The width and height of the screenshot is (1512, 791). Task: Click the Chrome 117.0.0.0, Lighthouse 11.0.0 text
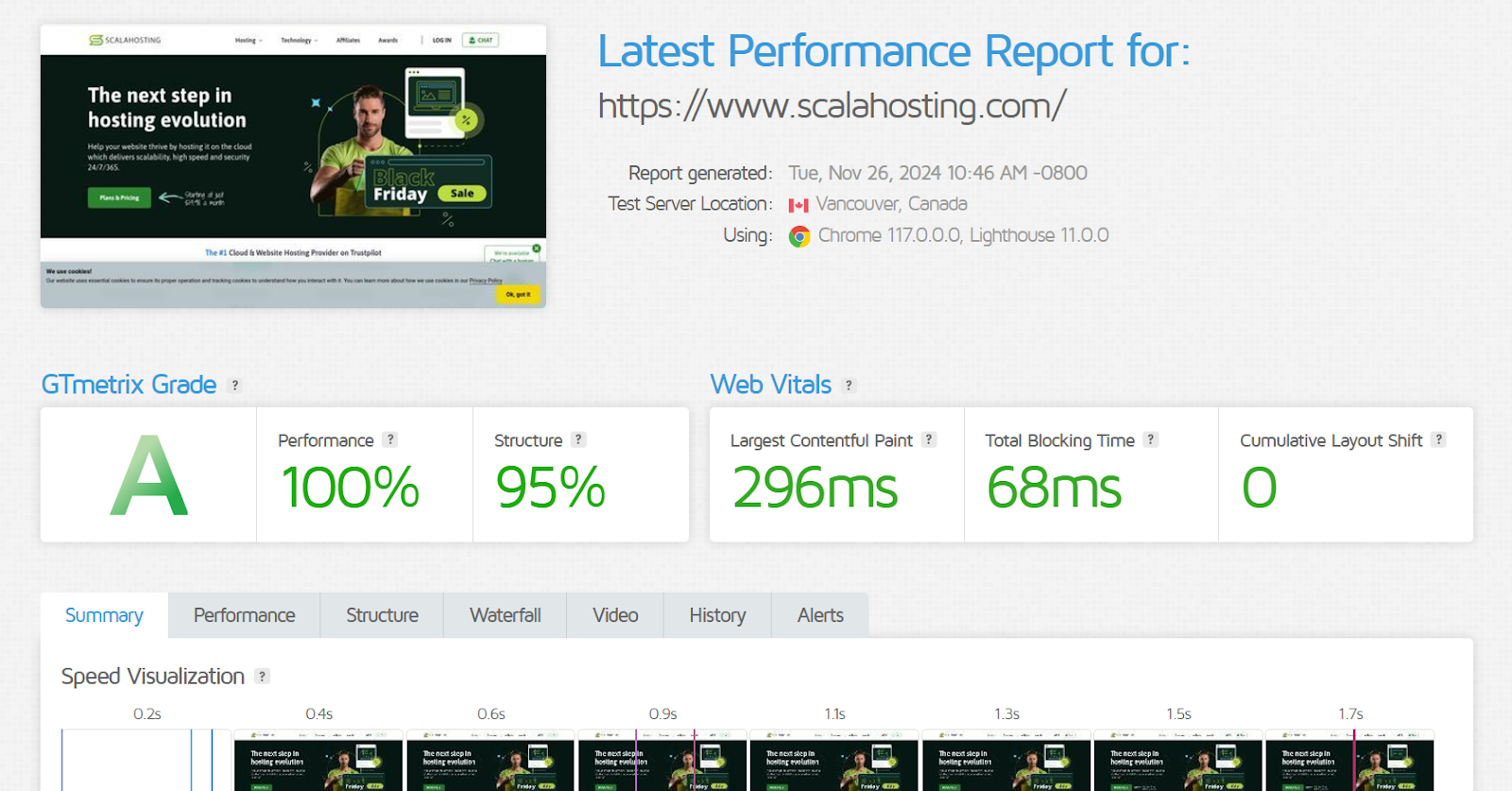pos(964,235)
